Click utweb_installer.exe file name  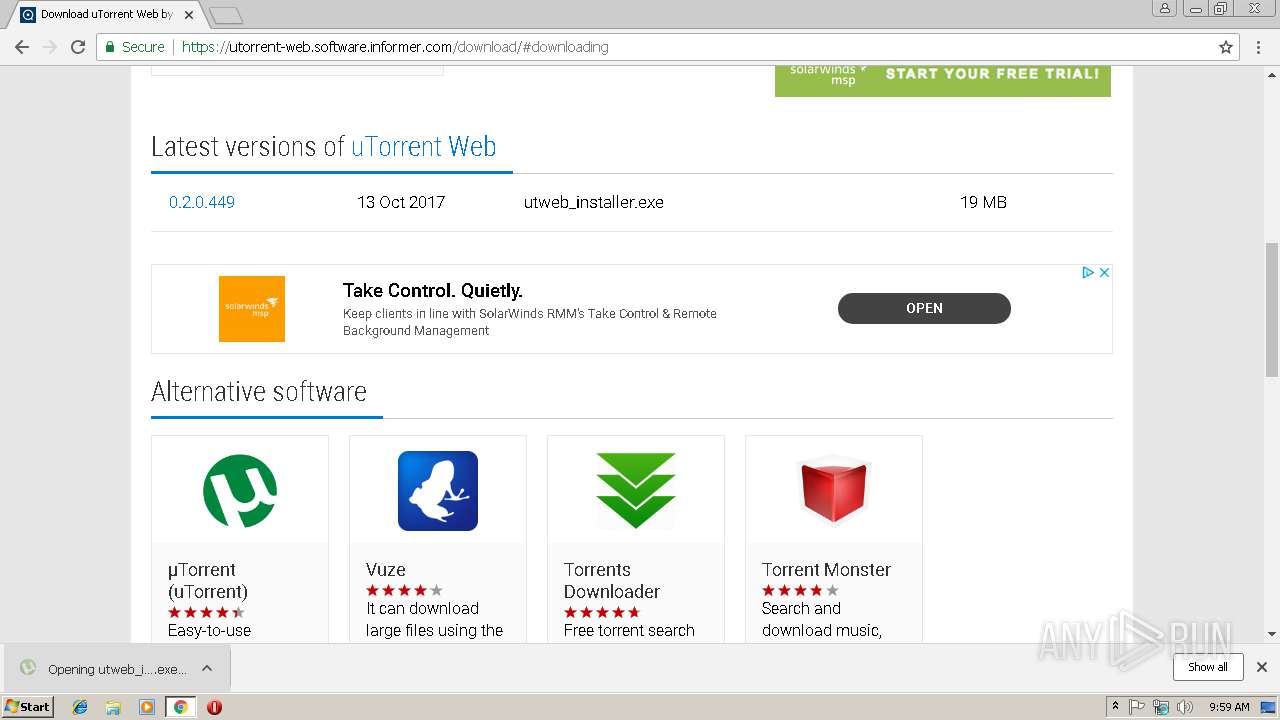click(594, 202)
